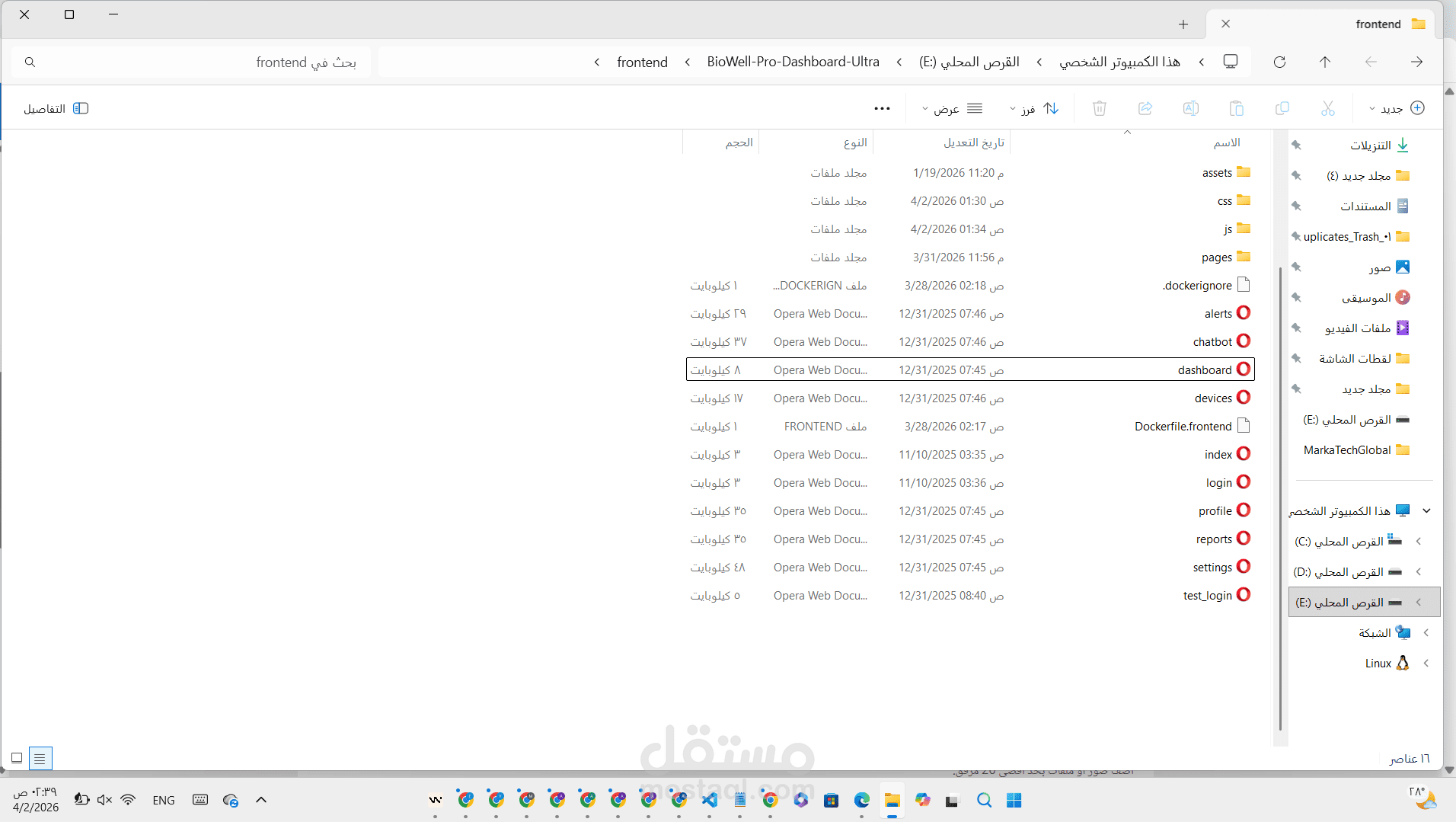This screenshot has height=822, width=1456.
Task: Switch to large thumbnails view in the status bar
Action: [17, 758]
